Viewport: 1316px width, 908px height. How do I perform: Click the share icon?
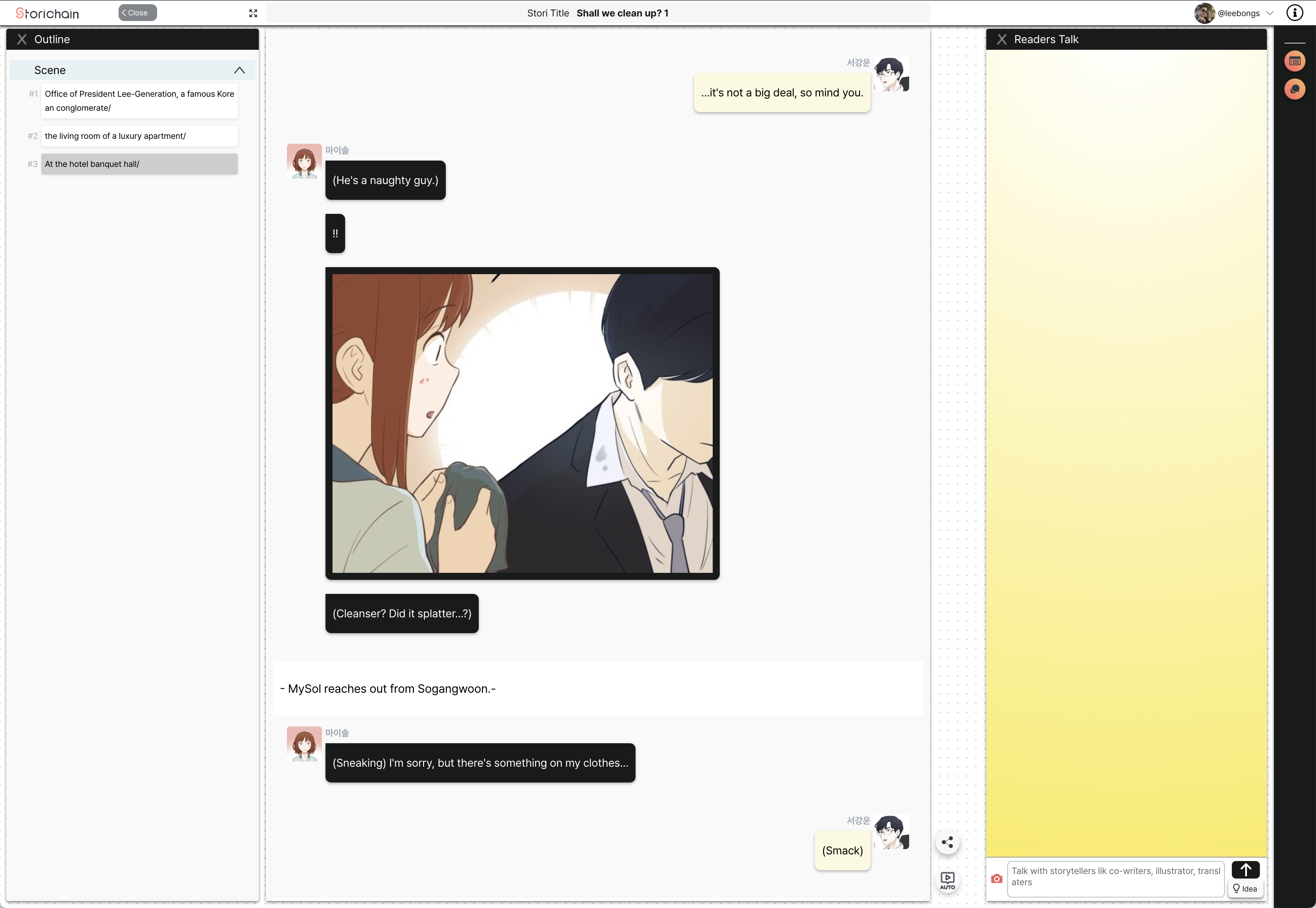click(x=947, y=842)
